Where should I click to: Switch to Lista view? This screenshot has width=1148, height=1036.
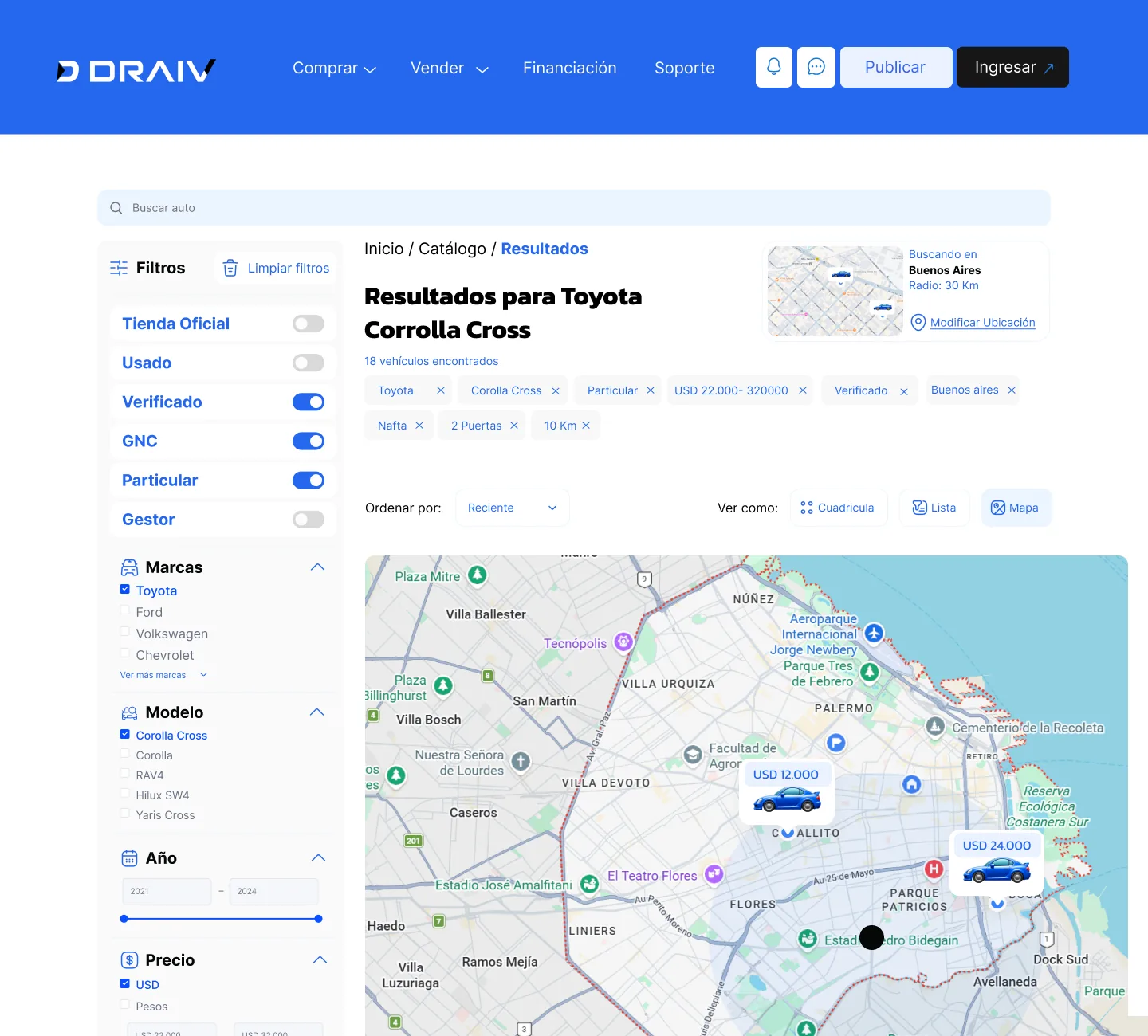(x=934, y=508)
